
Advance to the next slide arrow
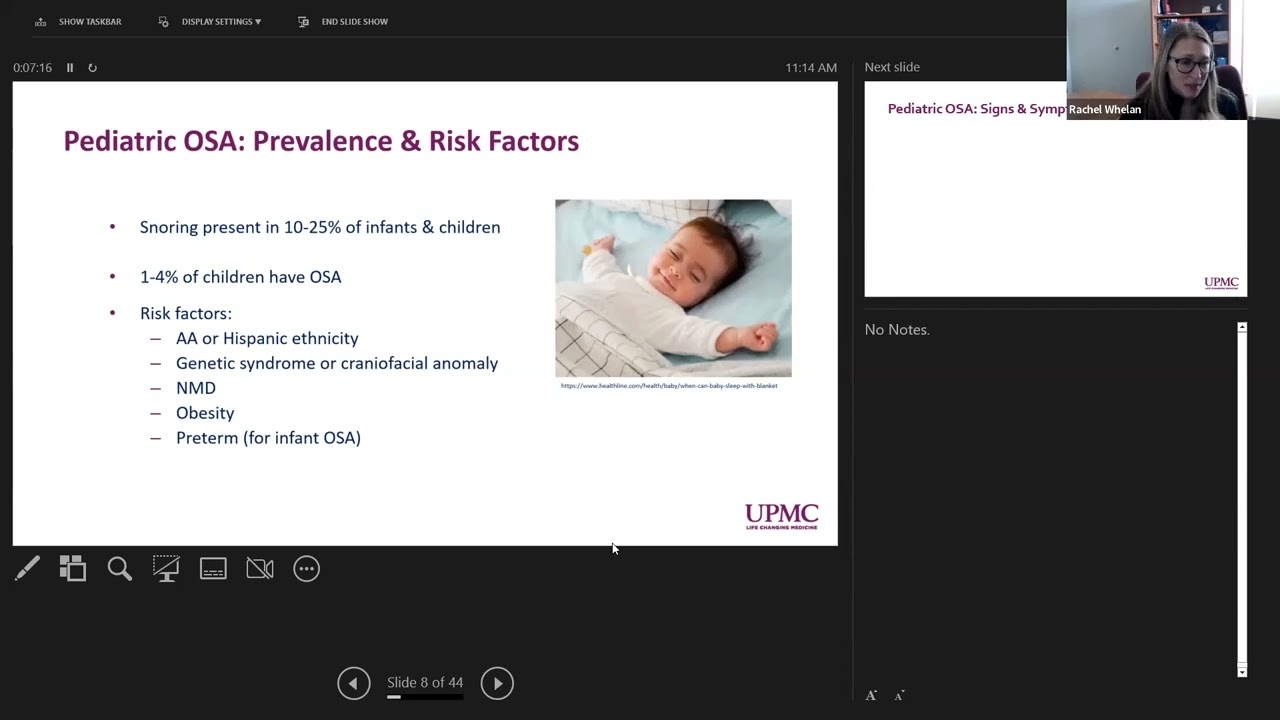pos(497,683)
